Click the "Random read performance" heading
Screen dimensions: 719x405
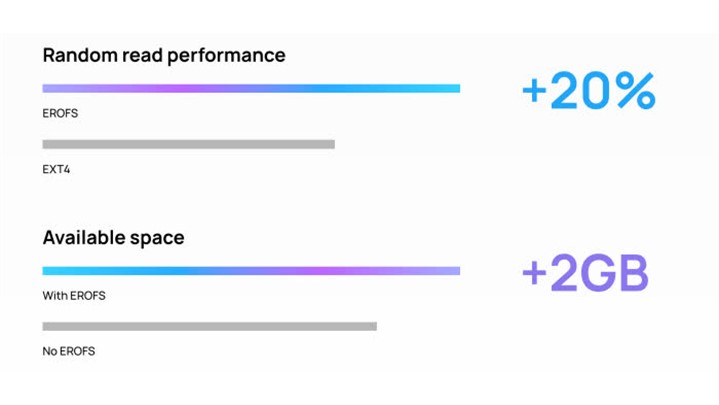(164, 55)
